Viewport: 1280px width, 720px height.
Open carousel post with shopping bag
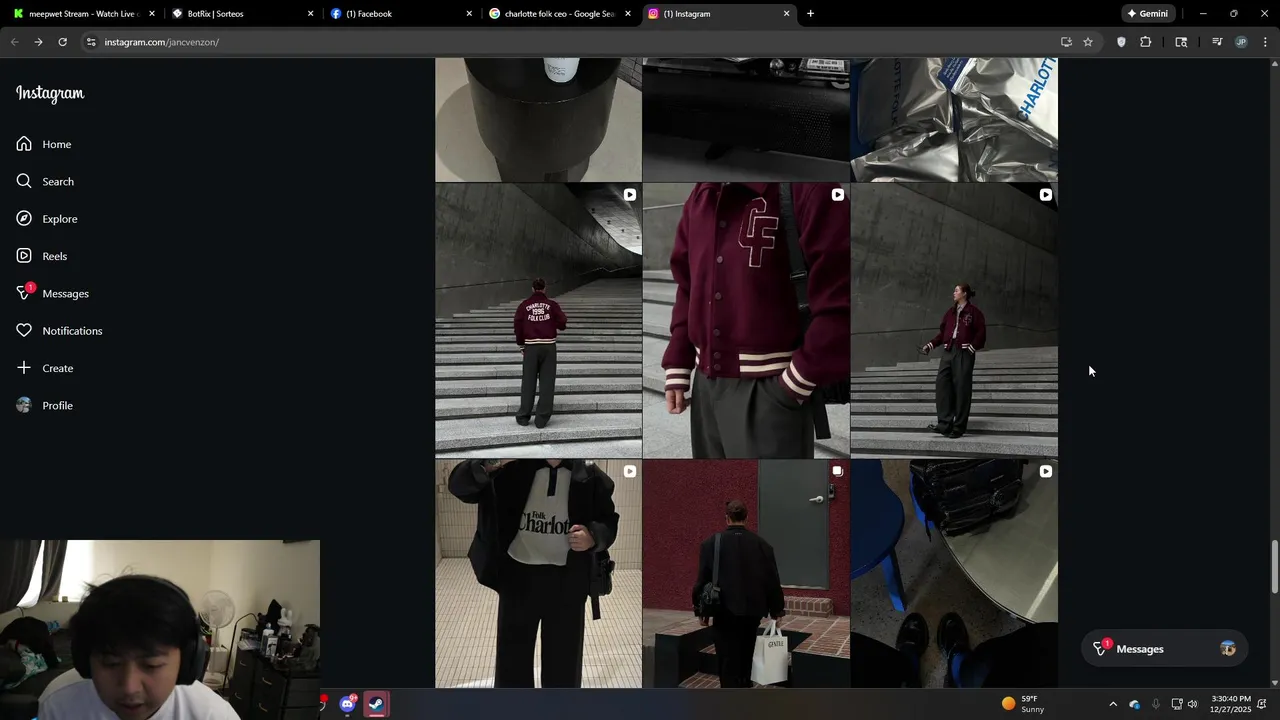(746, 574)
